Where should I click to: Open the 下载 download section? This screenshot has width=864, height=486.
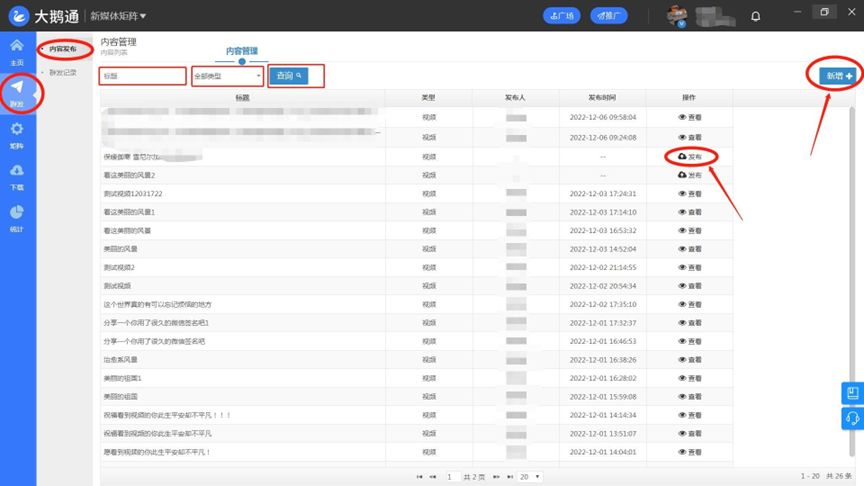[16, 176]
